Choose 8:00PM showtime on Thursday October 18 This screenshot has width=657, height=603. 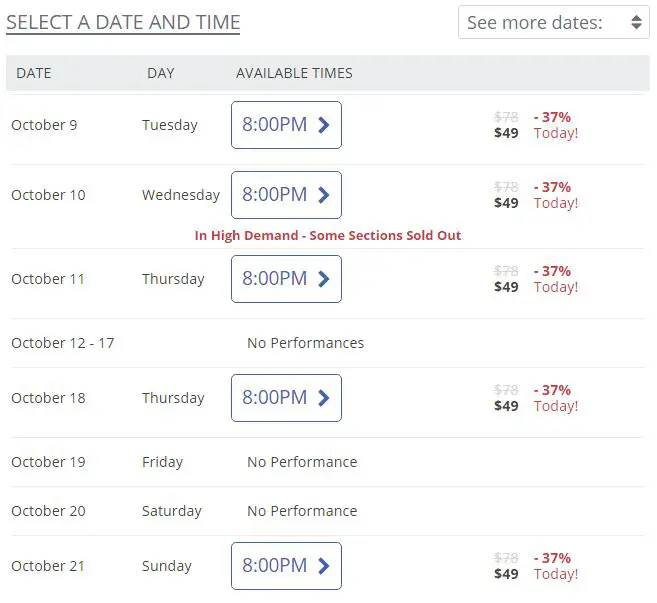pos(286,398)
